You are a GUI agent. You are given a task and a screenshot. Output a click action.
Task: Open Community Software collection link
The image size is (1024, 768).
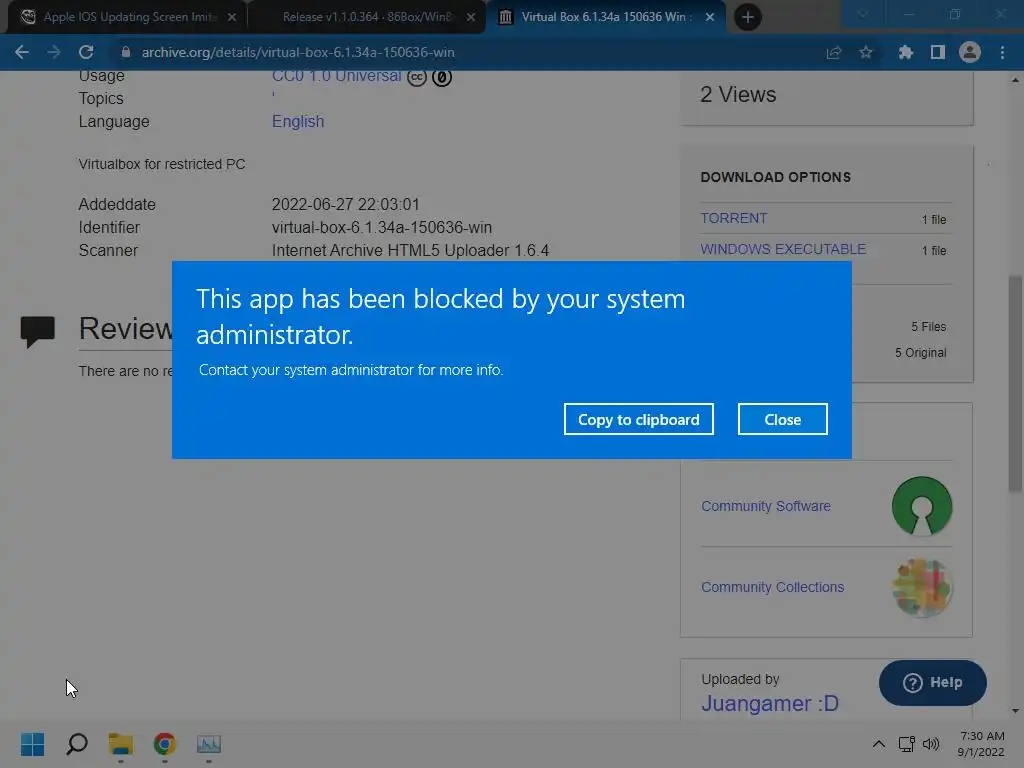(x=766, y=506)
